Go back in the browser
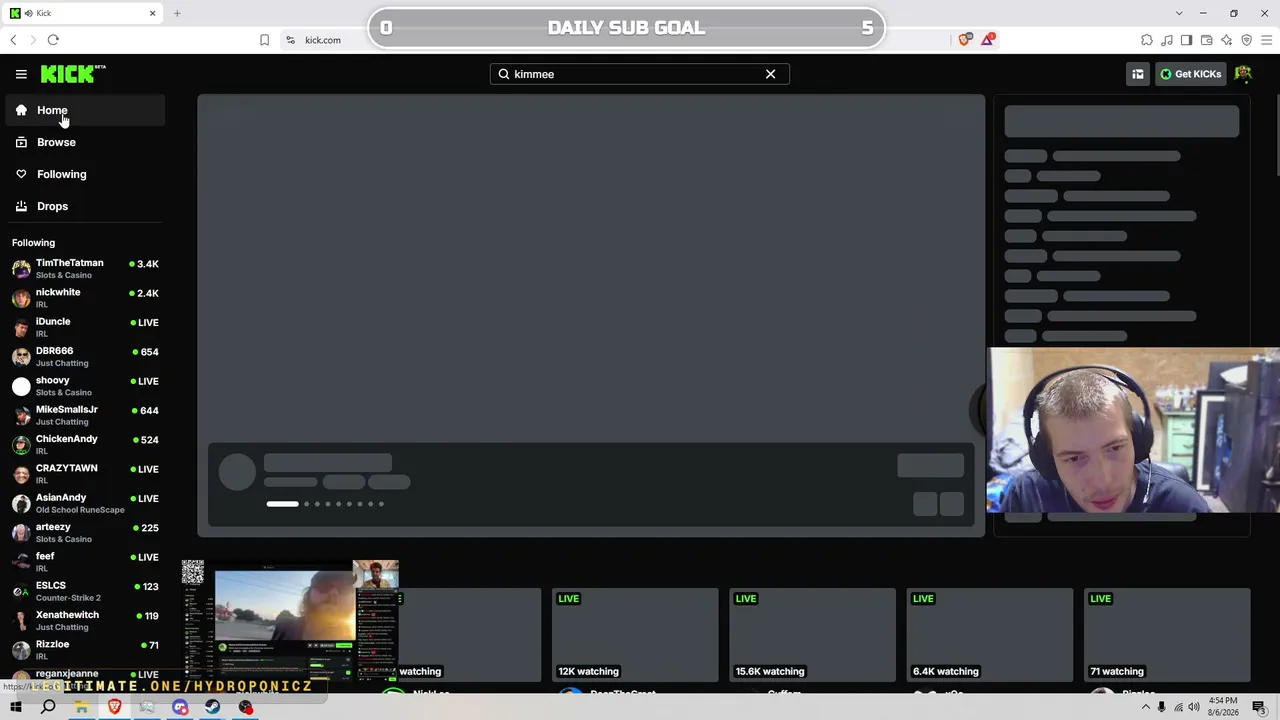This screenshot has height=720, width=1280. pos(13,40)
